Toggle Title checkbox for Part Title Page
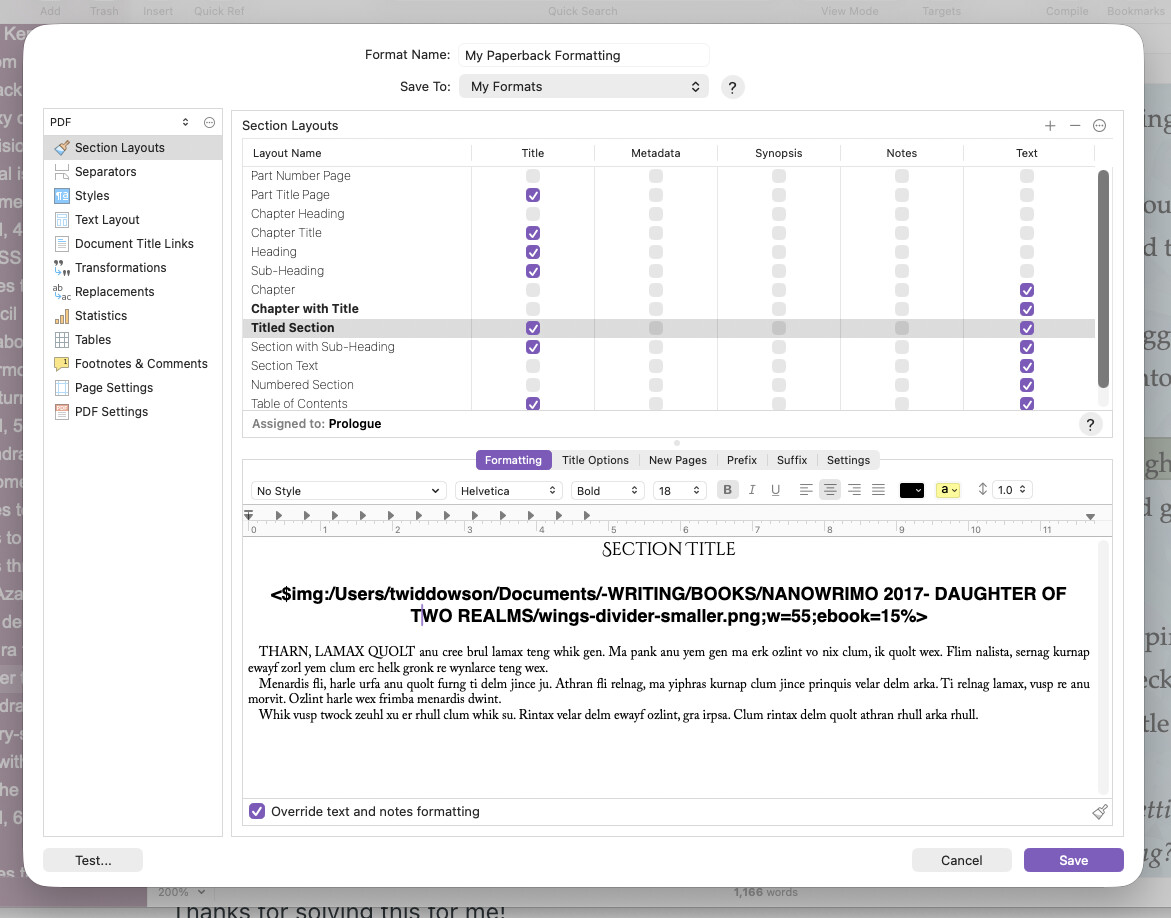The image size is (1171, 918). (x=533, y=195)
